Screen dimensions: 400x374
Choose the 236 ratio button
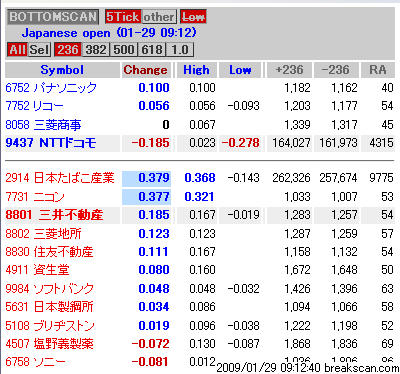[x=68, y=50]
